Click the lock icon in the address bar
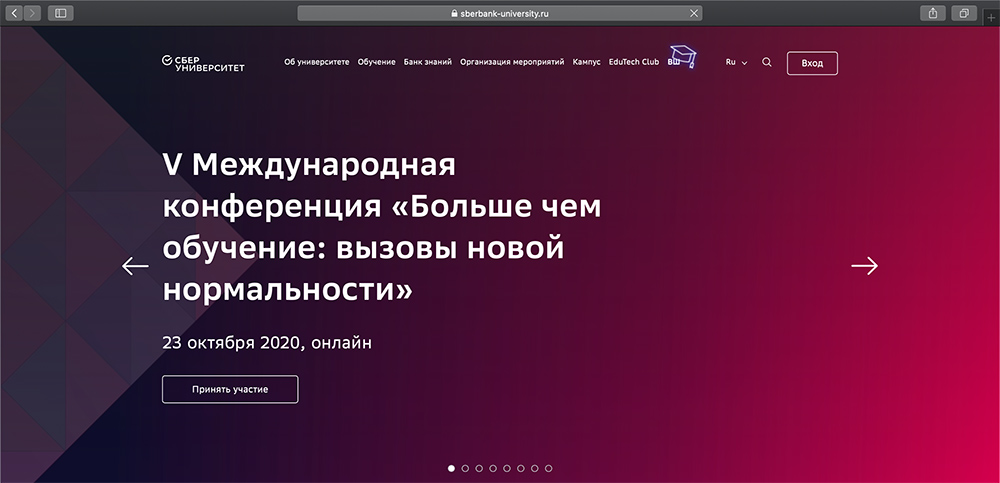The width and height of the screenshot is (1000, 483). coord(454,13)
